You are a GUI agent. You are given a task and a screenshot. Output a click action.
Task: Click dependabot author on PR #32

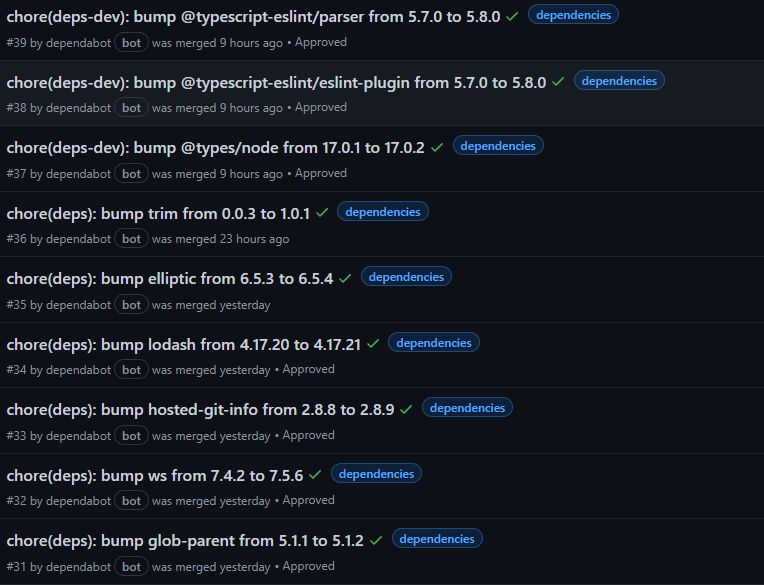point(78,501)
